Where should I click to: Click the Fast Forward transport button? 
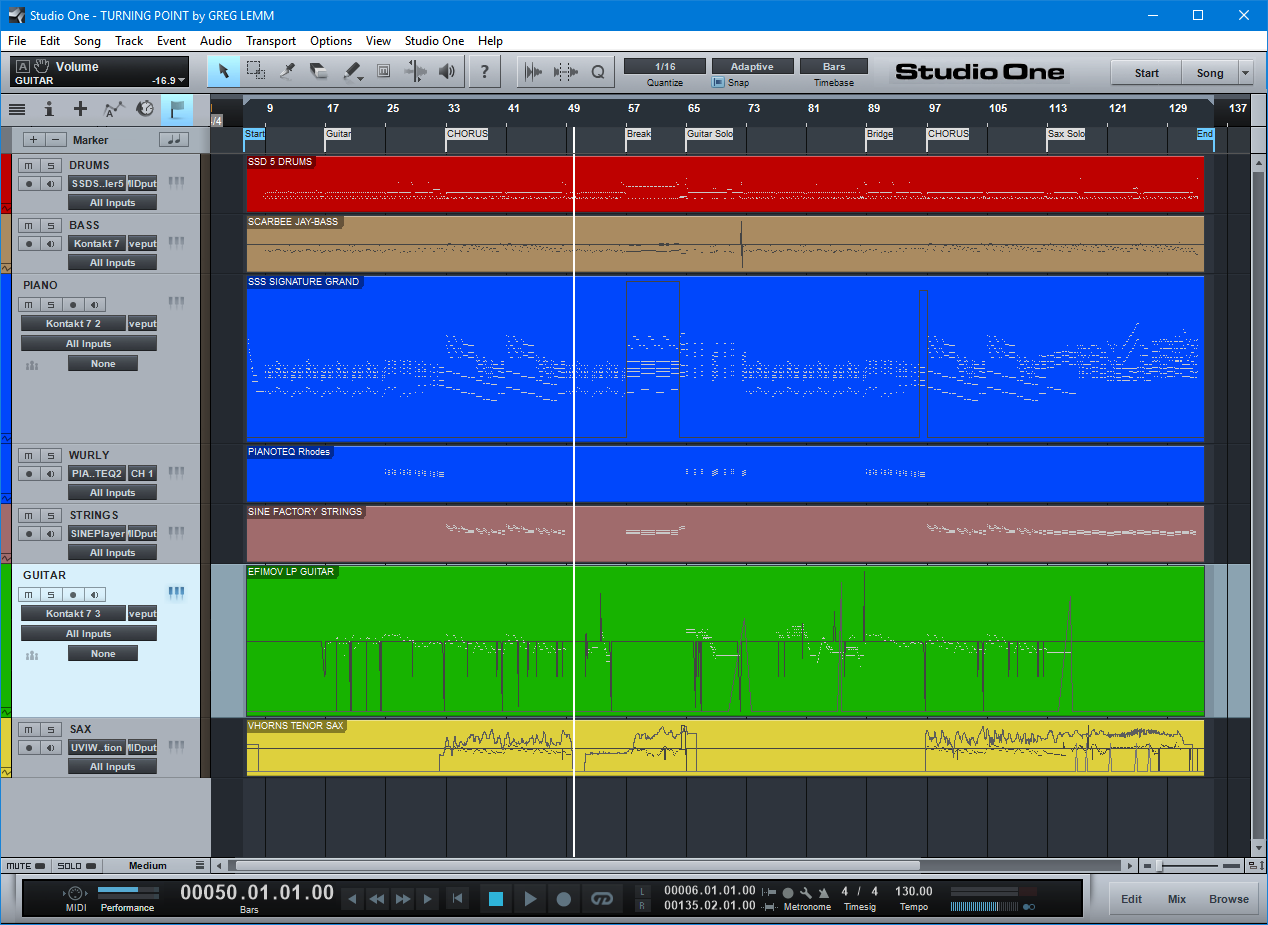403,899
